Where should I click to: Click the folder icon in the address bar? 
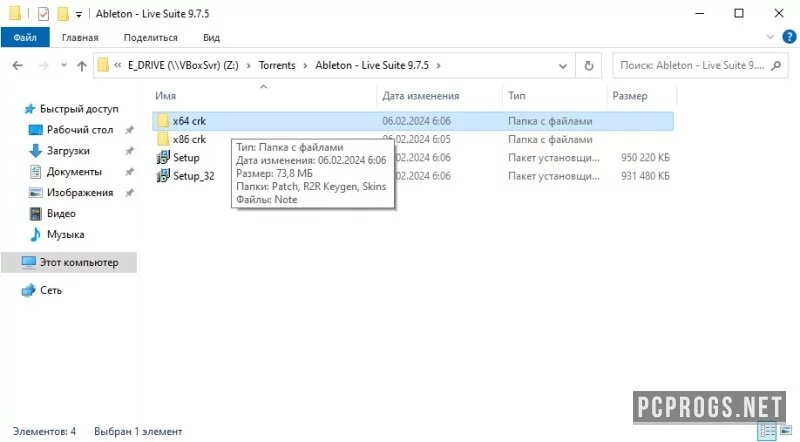[x=103, y=65]
